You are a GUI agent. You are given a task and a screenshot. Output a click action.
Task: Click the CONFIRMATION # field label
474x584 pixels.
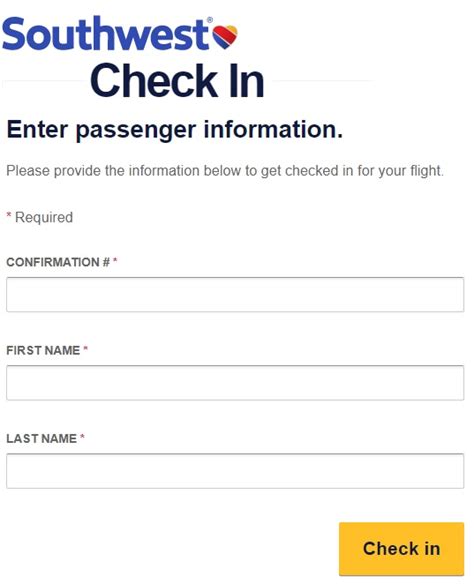point(58,262)
